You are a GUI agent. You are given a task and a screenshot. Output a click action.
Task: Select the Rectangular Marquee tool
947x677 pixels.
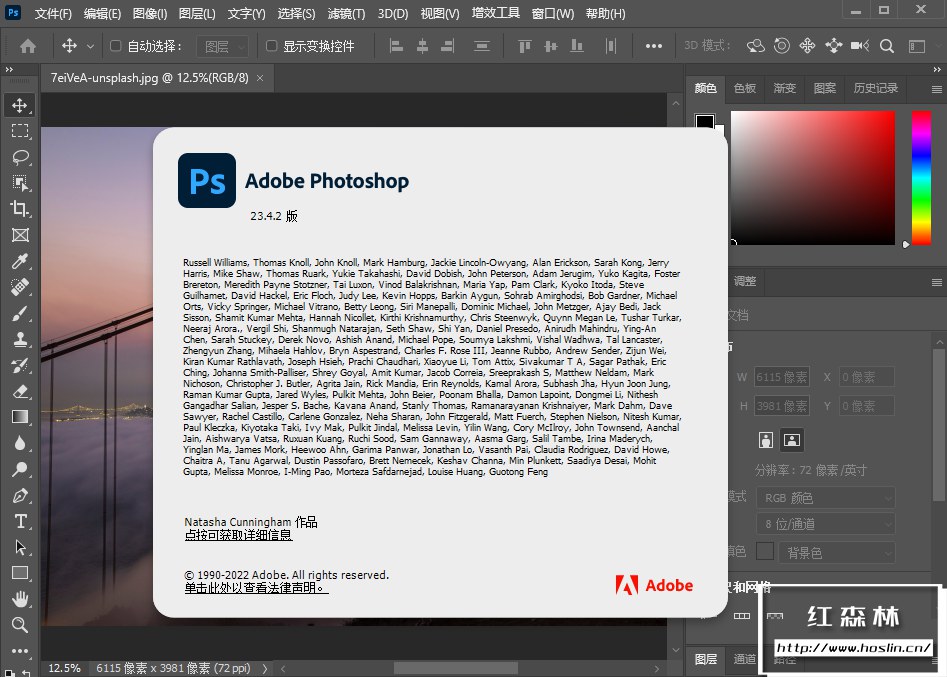[x=20, y=131]
